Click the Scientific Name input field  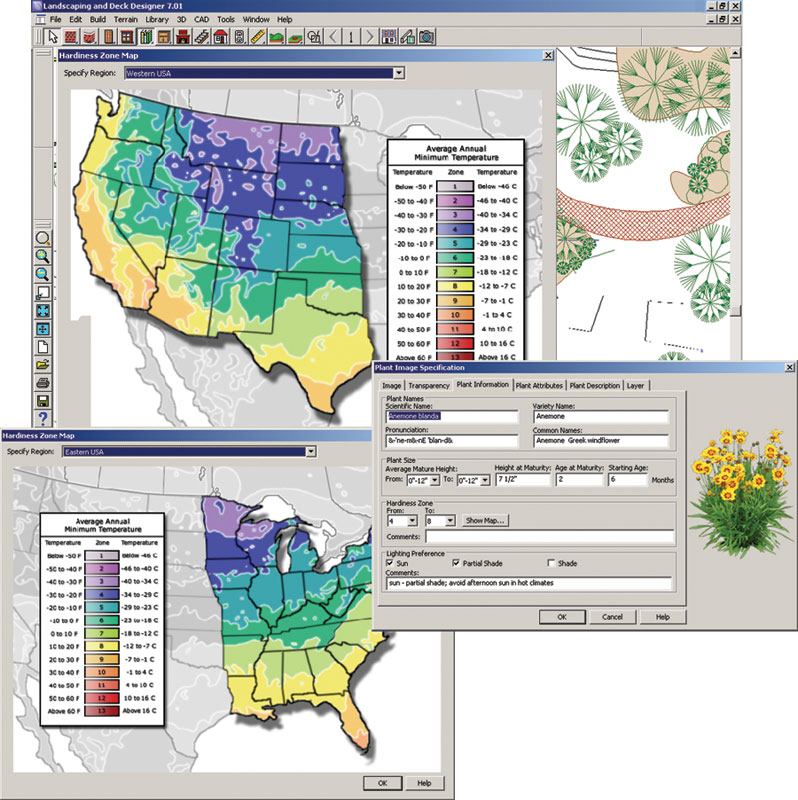tap(451, 417)
